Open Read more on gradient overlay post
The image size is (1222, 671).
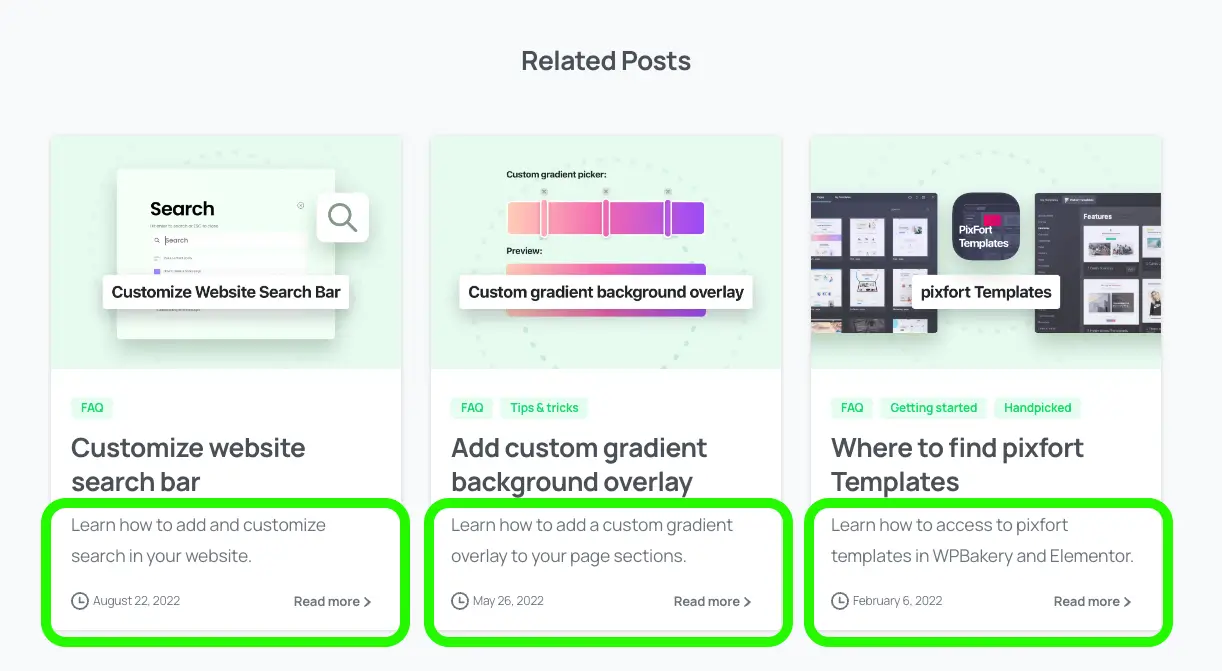pyautogui.click(x=712, y=602)
